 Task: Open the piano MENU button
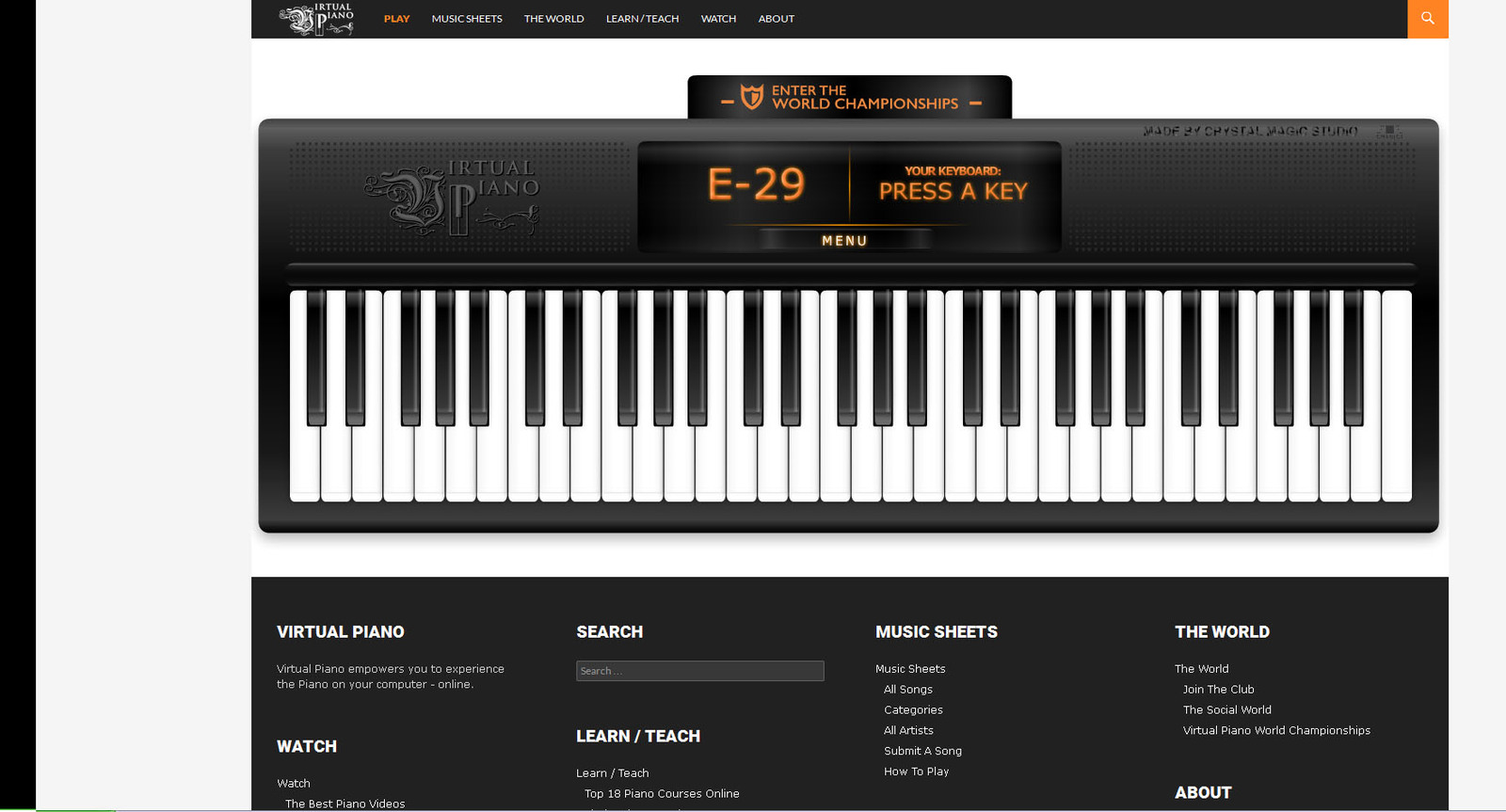coord(844,241)
